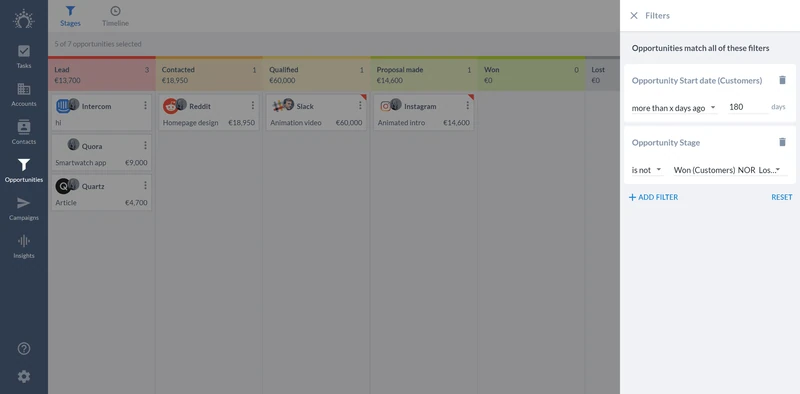Open the Reddit card options menu
The image size is (800, 394).
pyautogui.click(x=253, y=105)
